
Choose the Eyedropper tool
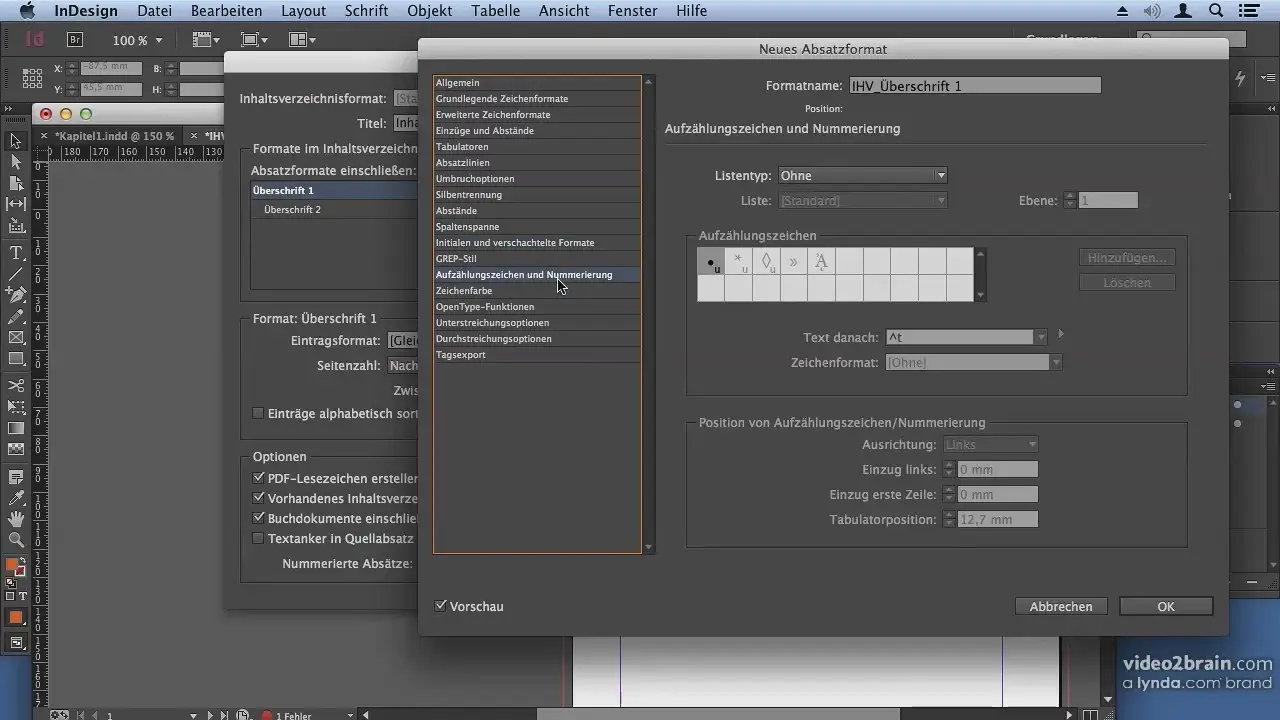pyautogui.click(x=16, y=497)
